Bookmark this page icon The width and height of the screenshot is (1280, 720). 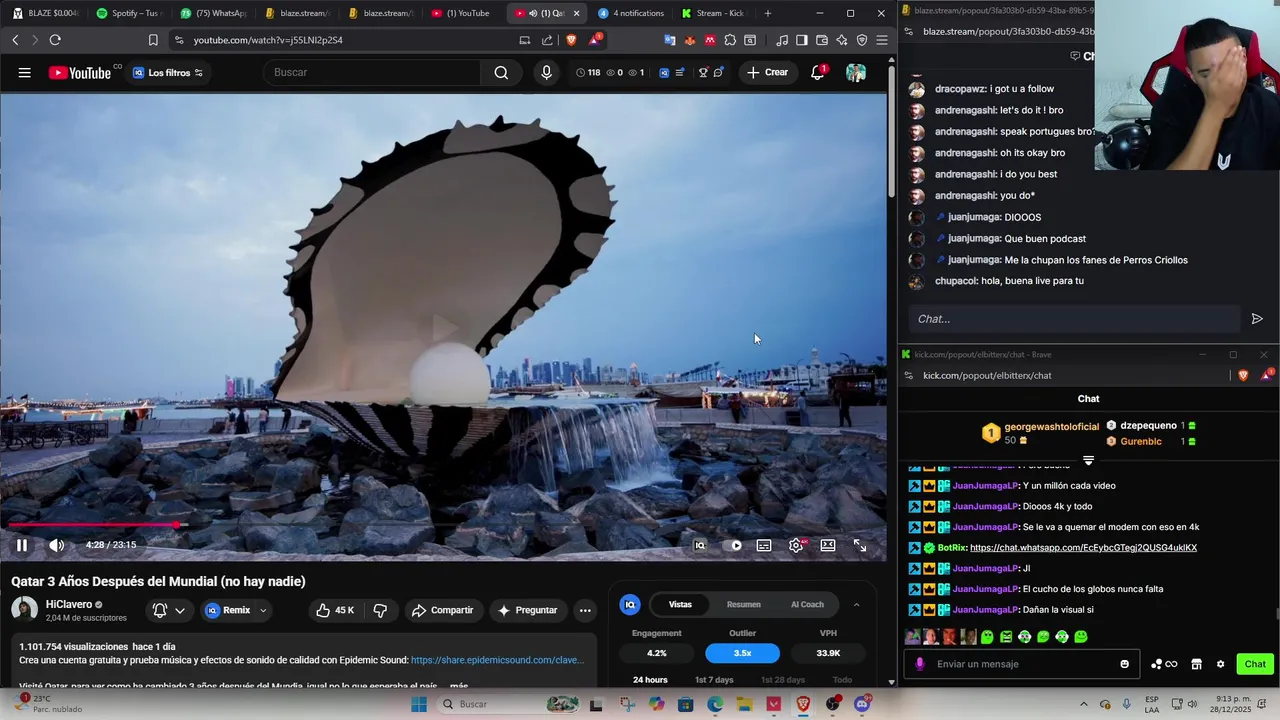pyautogui.click(x=153, y=40)
